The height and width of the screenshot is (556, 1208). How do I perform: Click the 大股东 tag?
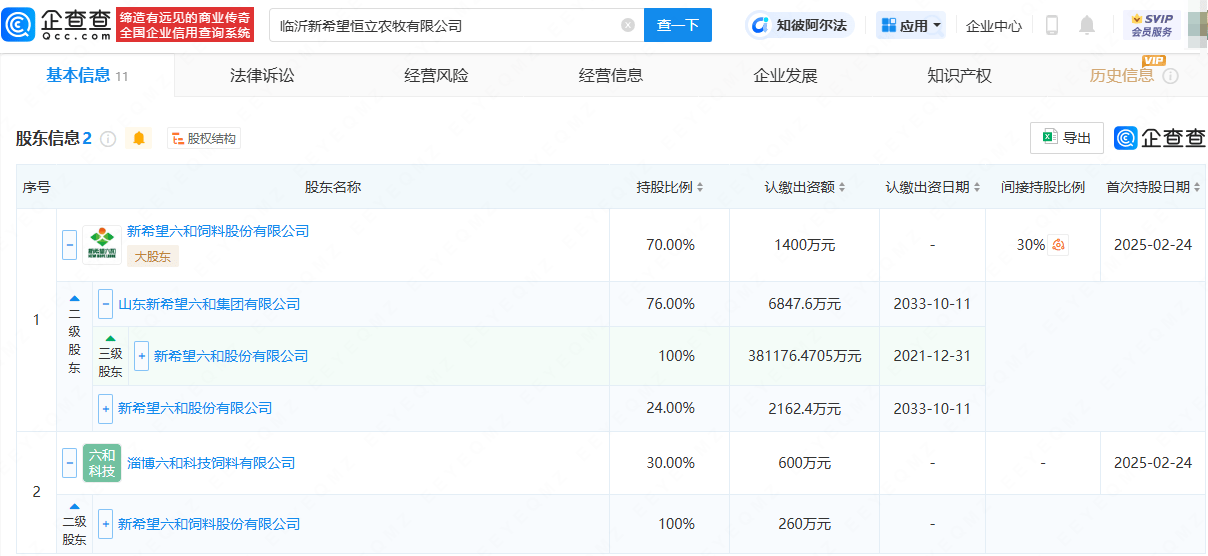152,257
